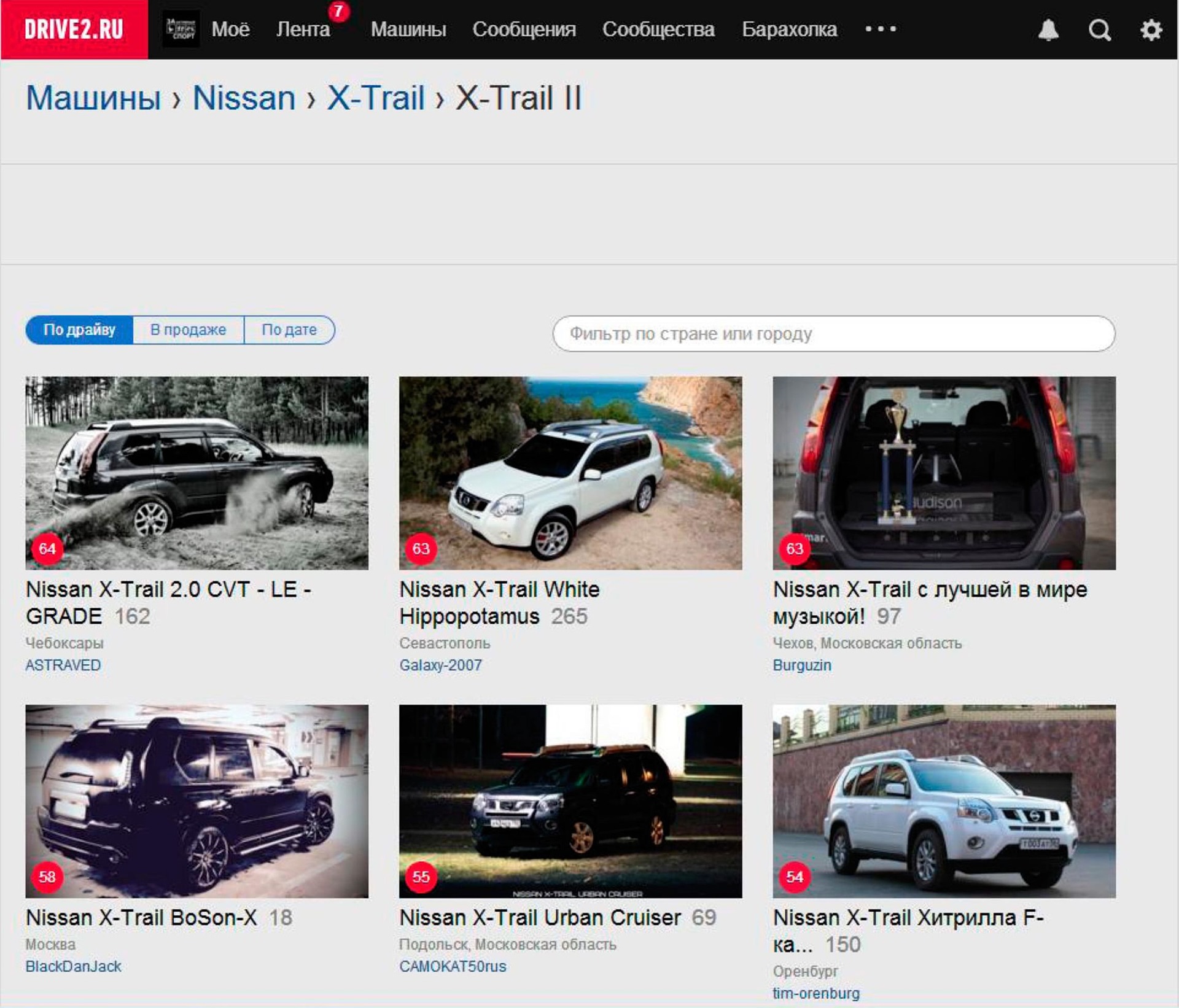Open the Nissan X-Trail BoSon-X title

tap(141, 917)
